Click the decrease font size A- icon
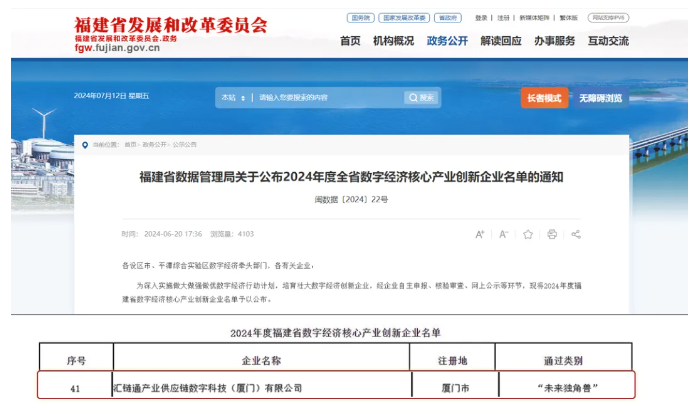Image resolution: width=693 pixels, height=409 pixels. tap(503, 234)
